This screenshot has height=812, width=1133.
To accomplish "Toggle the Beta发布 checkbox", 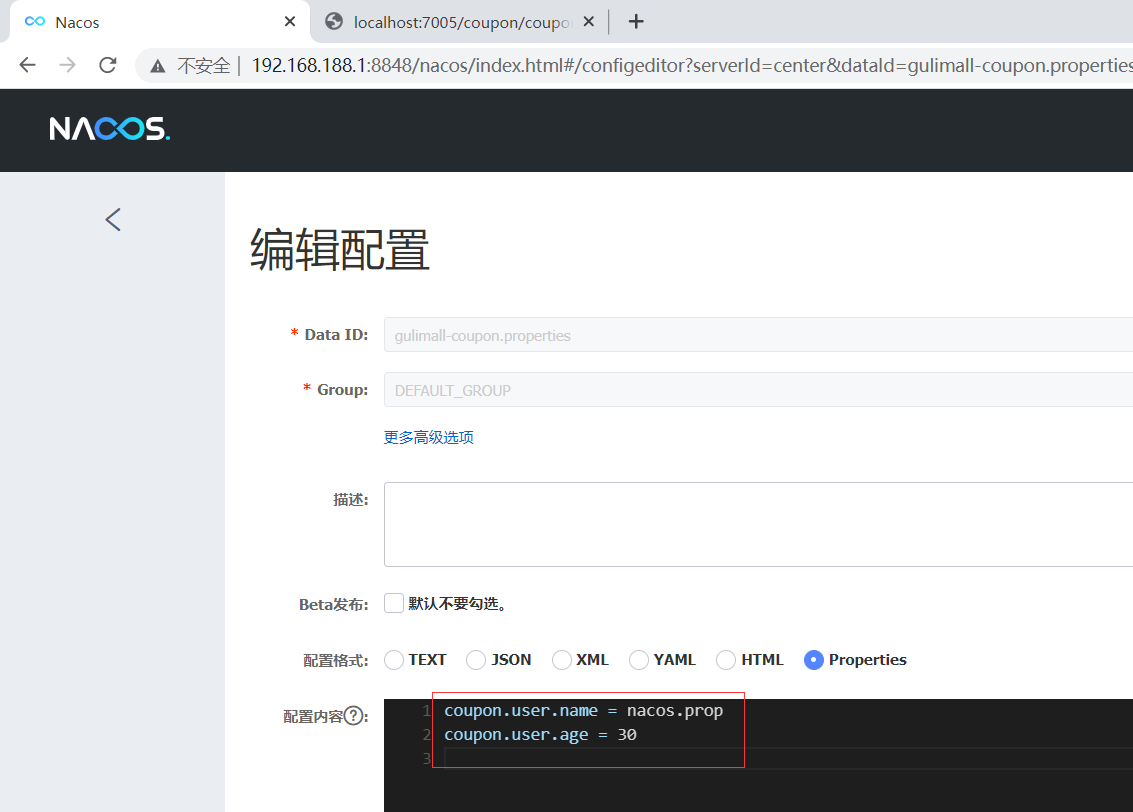I will coord(394,603).
